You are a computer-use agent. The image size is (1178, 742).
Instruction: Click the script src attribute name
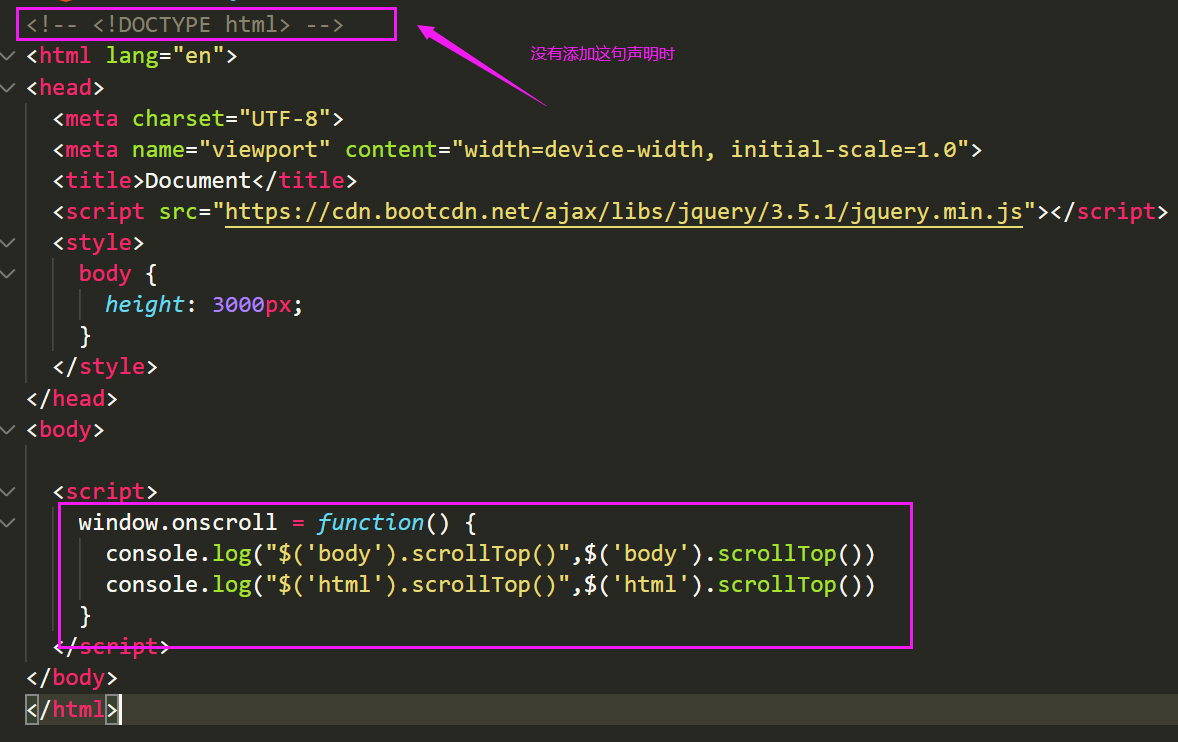pos(178,212)
